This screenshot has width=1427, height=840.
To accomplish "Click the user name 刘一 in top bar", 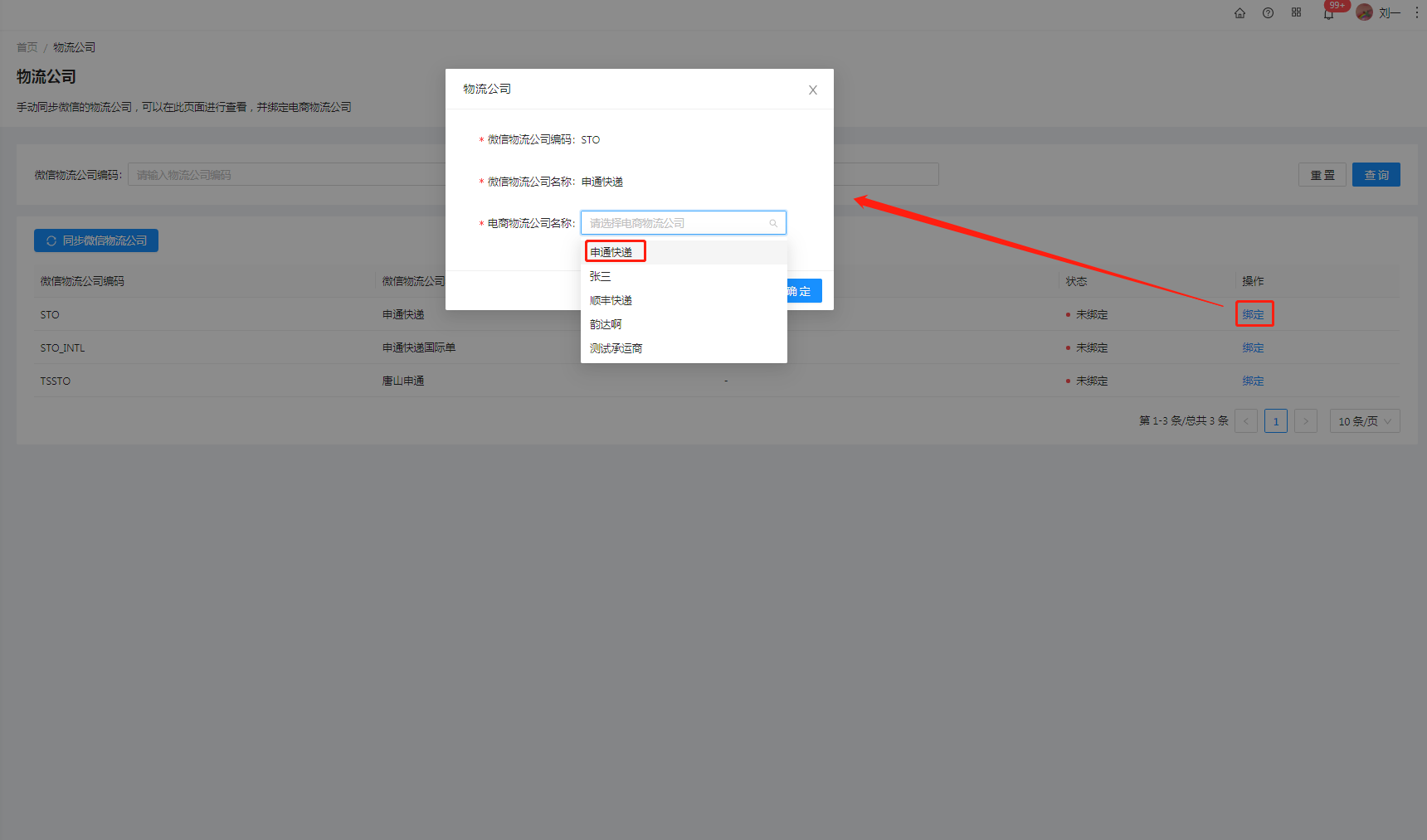I will tap(1390, 13).
